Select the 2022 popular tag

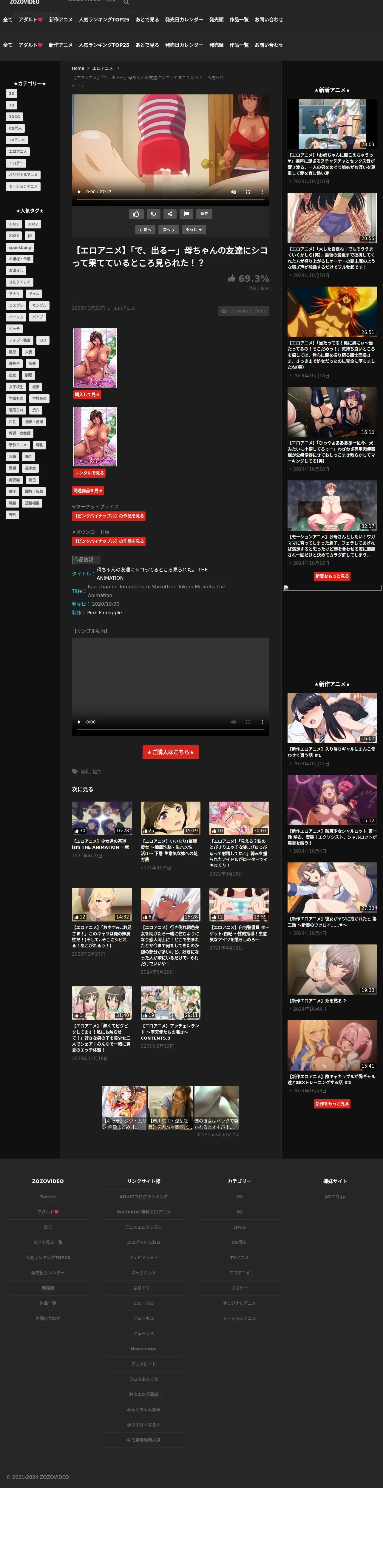(x=33, y=224)
